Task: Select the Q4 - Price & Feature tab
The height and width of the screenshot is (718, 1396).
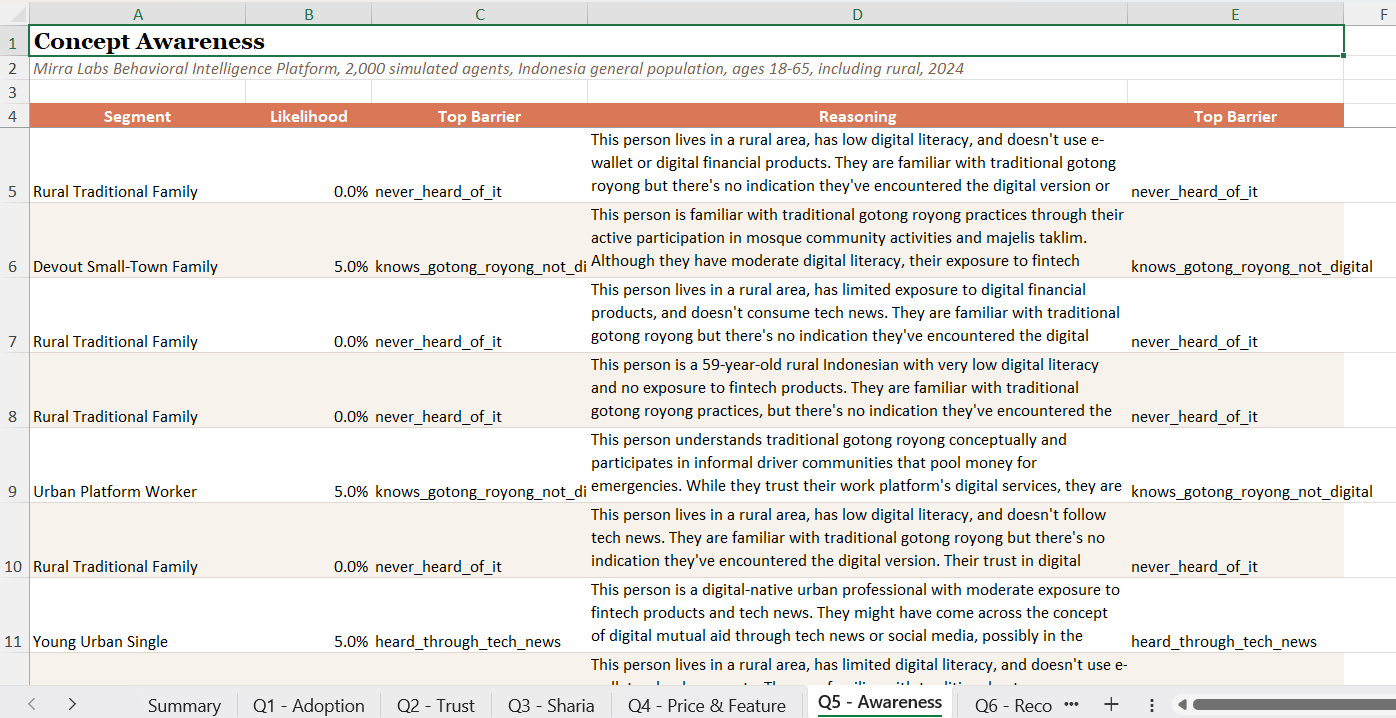Action: [x=706, y=705]
